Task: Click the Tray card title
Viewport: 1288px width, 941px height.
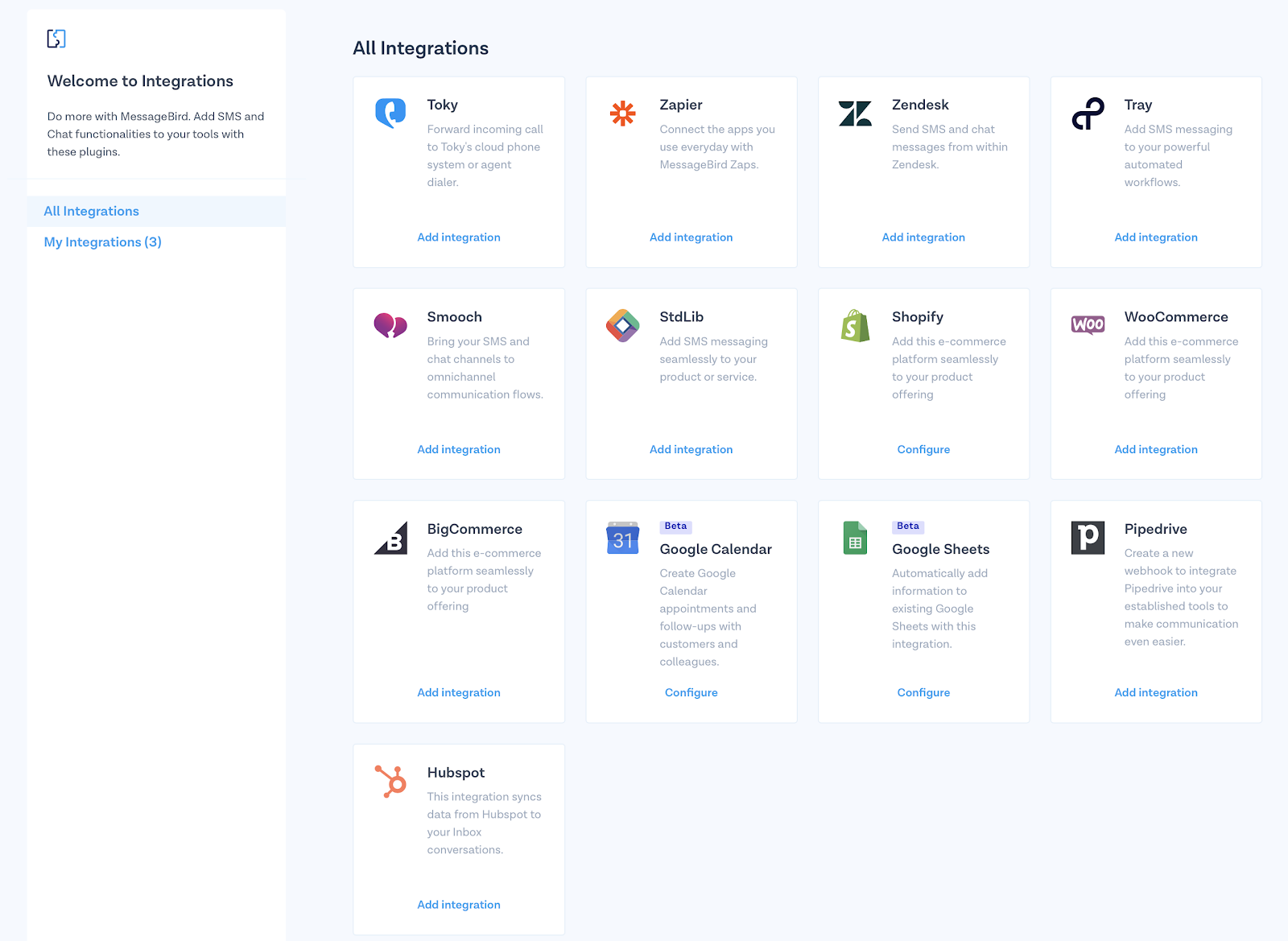Action: (1138, 105)
